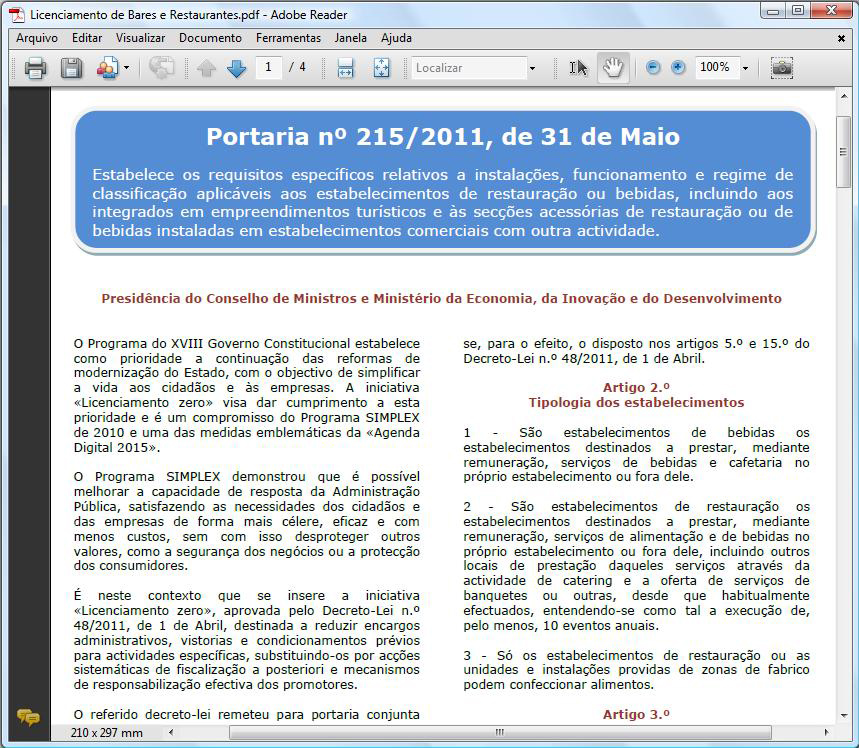Open the Arquivo menu
The width and height of the screenshot is (859, 748).
click(37, 38)
